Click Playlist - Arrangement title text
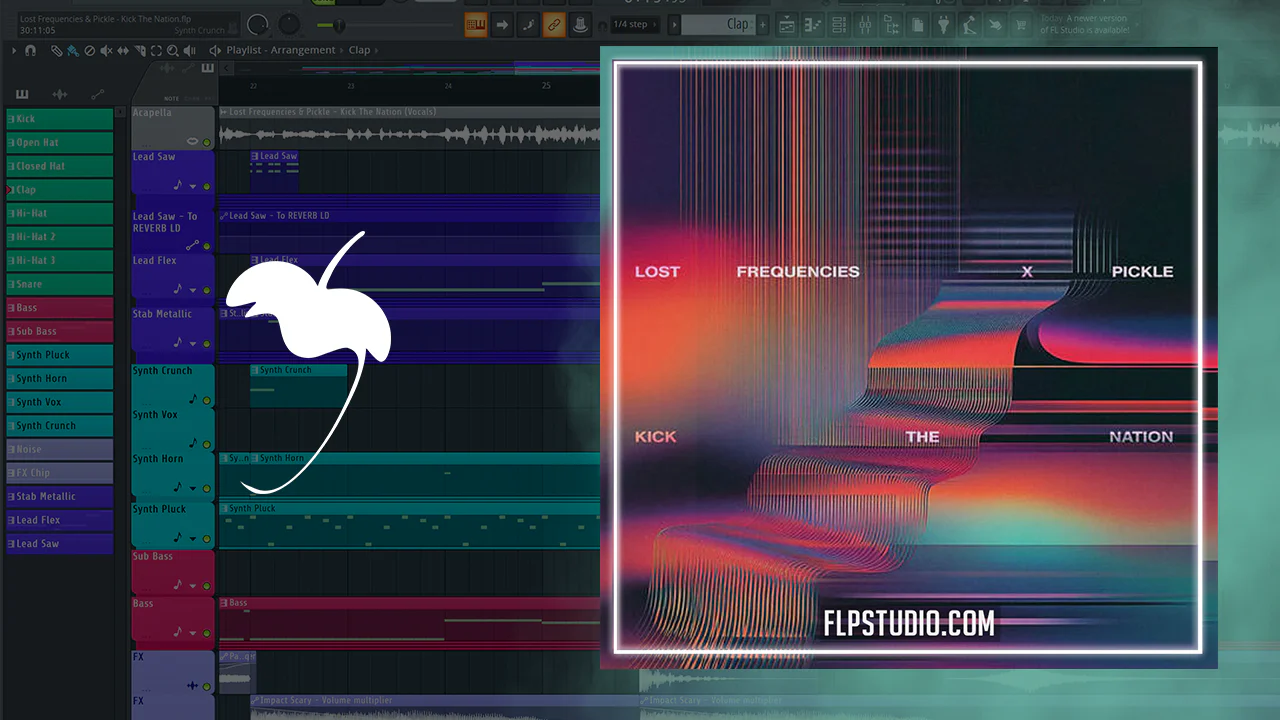Viewport: 1280px width, 720px height. (281, 50)
